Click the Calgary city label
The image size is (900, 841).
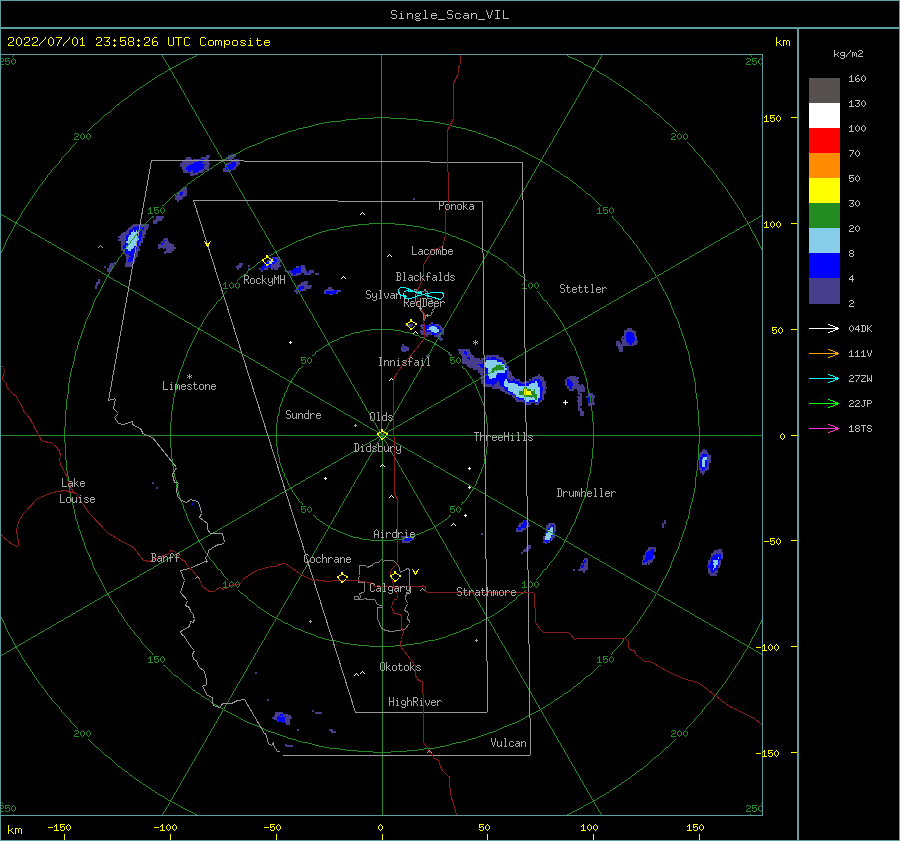390,588
